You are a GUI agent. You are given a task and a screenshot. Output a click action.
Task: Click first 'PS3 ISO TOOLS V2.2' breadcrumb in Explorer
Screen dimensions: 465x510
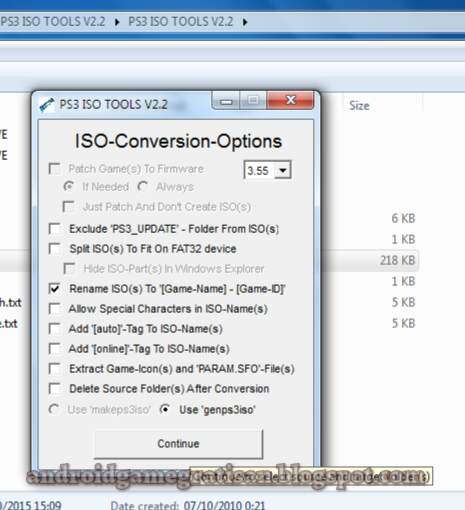point(53,22)
